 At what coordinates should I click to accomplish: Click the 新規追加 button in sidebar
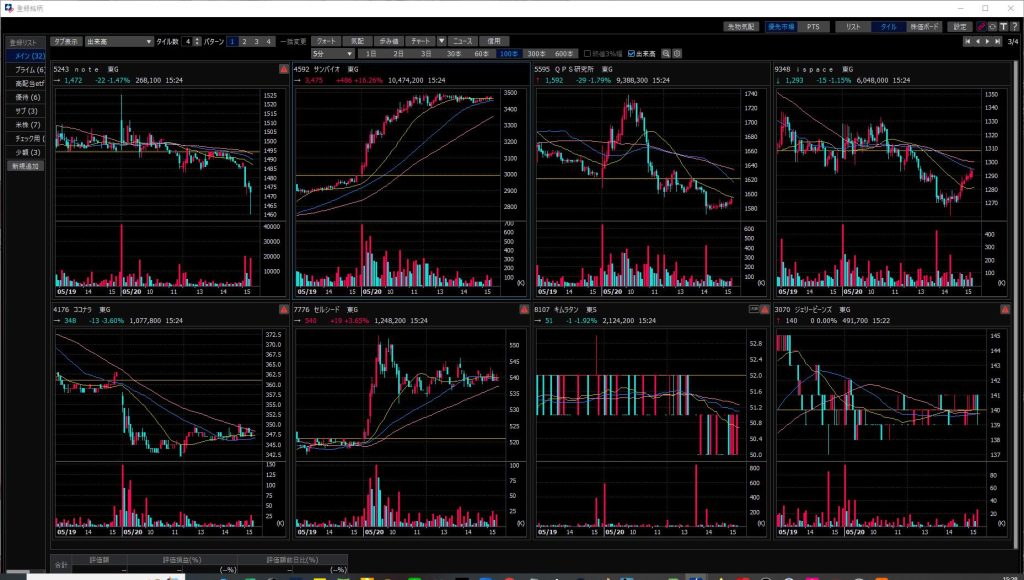(x=25, y=166)
